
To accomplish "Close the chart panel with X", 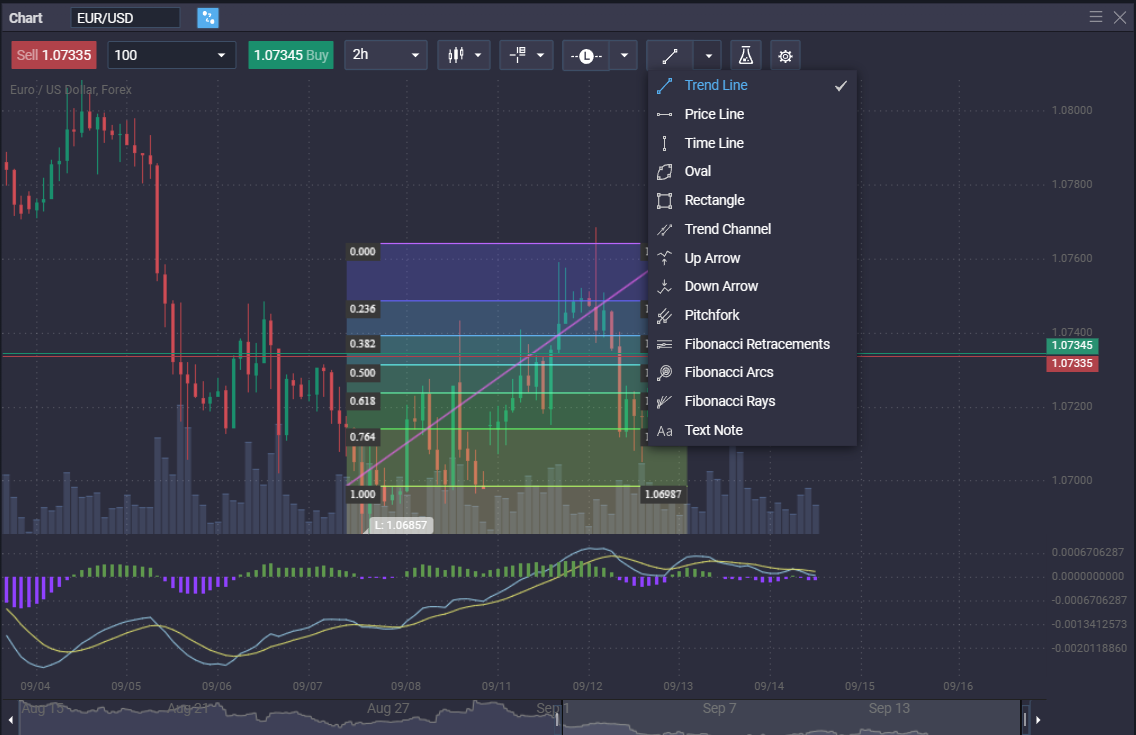I will [x=1120, y=17].
